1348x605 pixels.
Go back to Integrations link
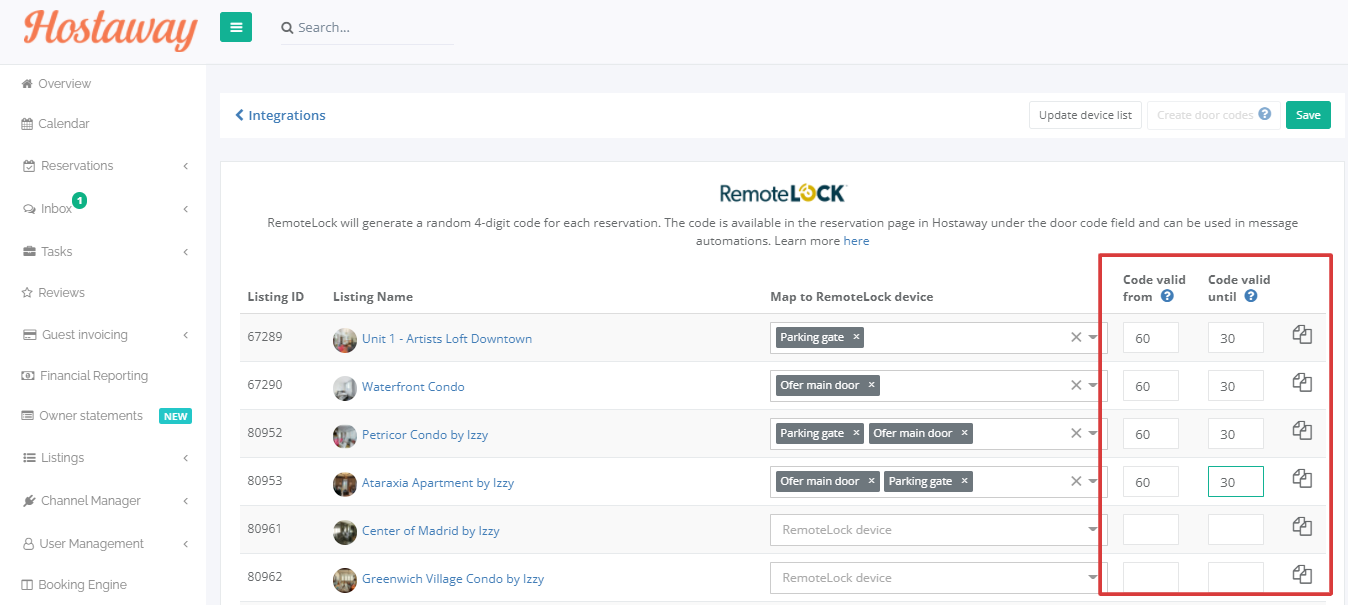280,115
